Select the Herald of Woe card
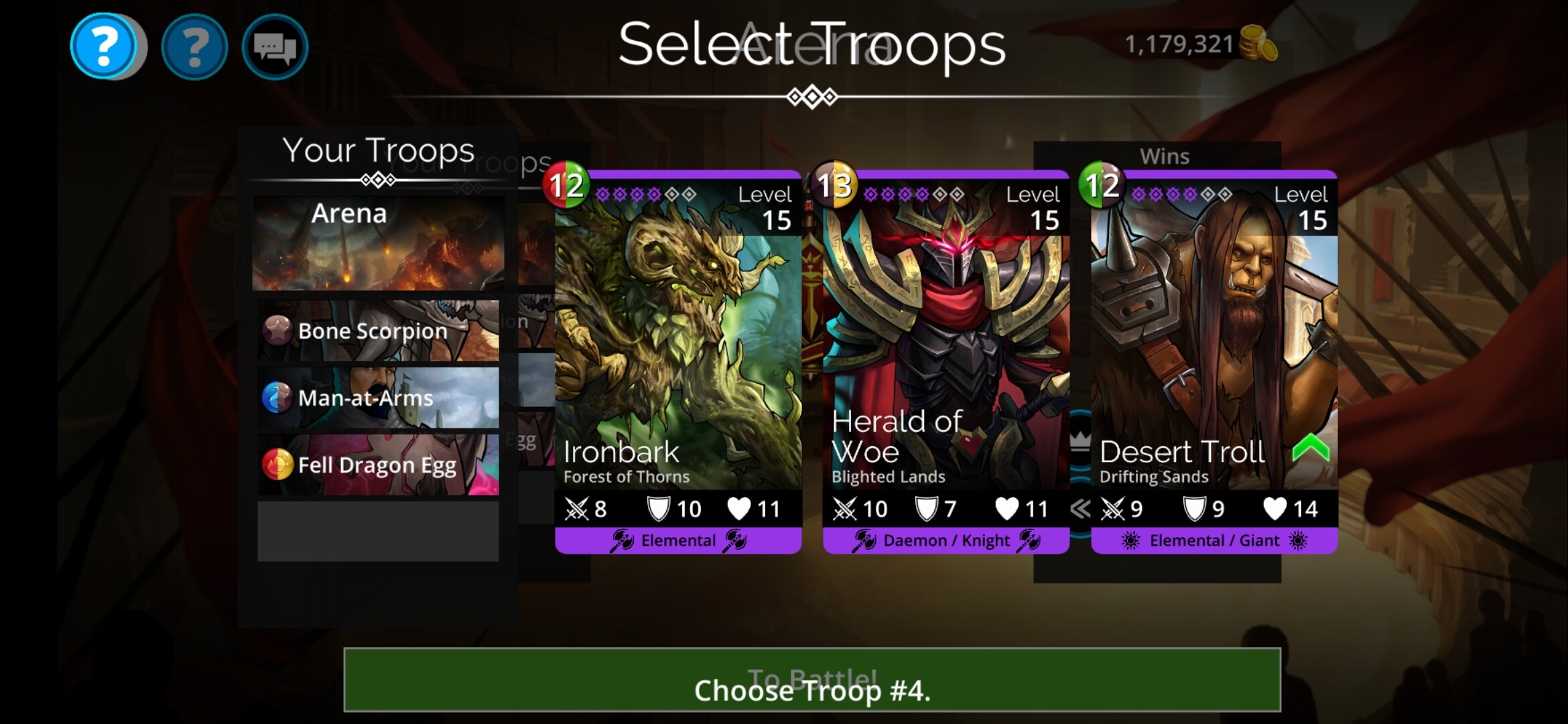This screenshot has width=1568, height=724. click(946, 362)
